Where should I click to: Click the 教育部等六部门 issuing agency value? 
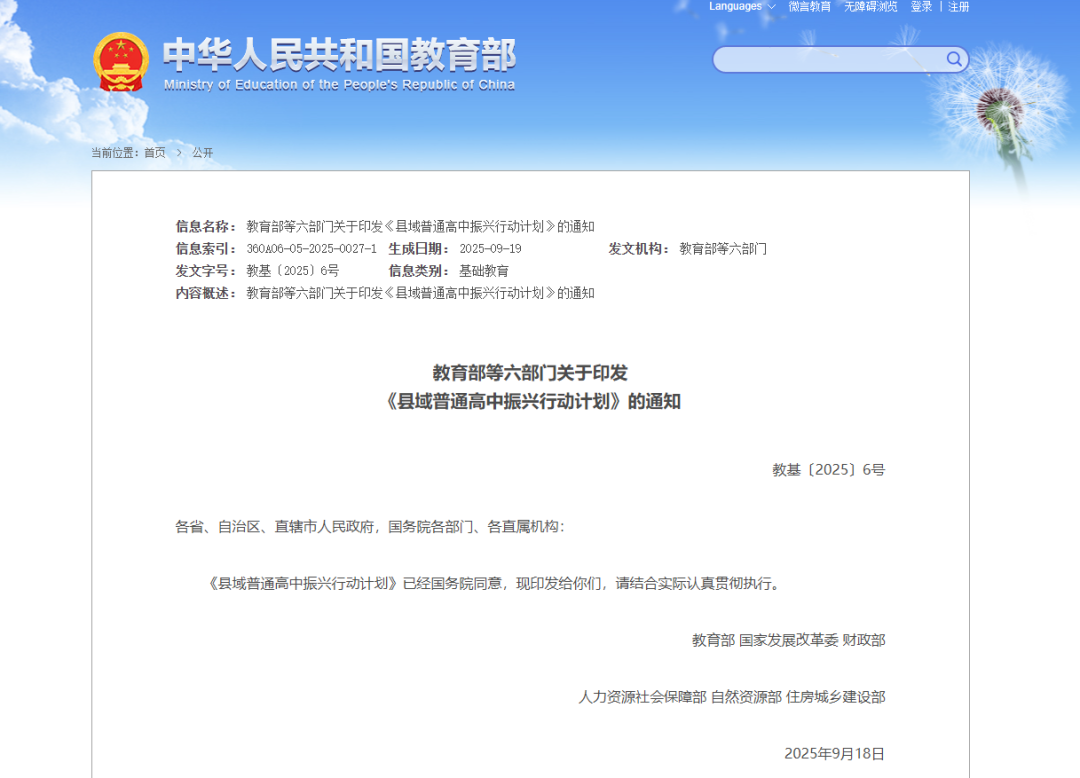pos(723,249)
